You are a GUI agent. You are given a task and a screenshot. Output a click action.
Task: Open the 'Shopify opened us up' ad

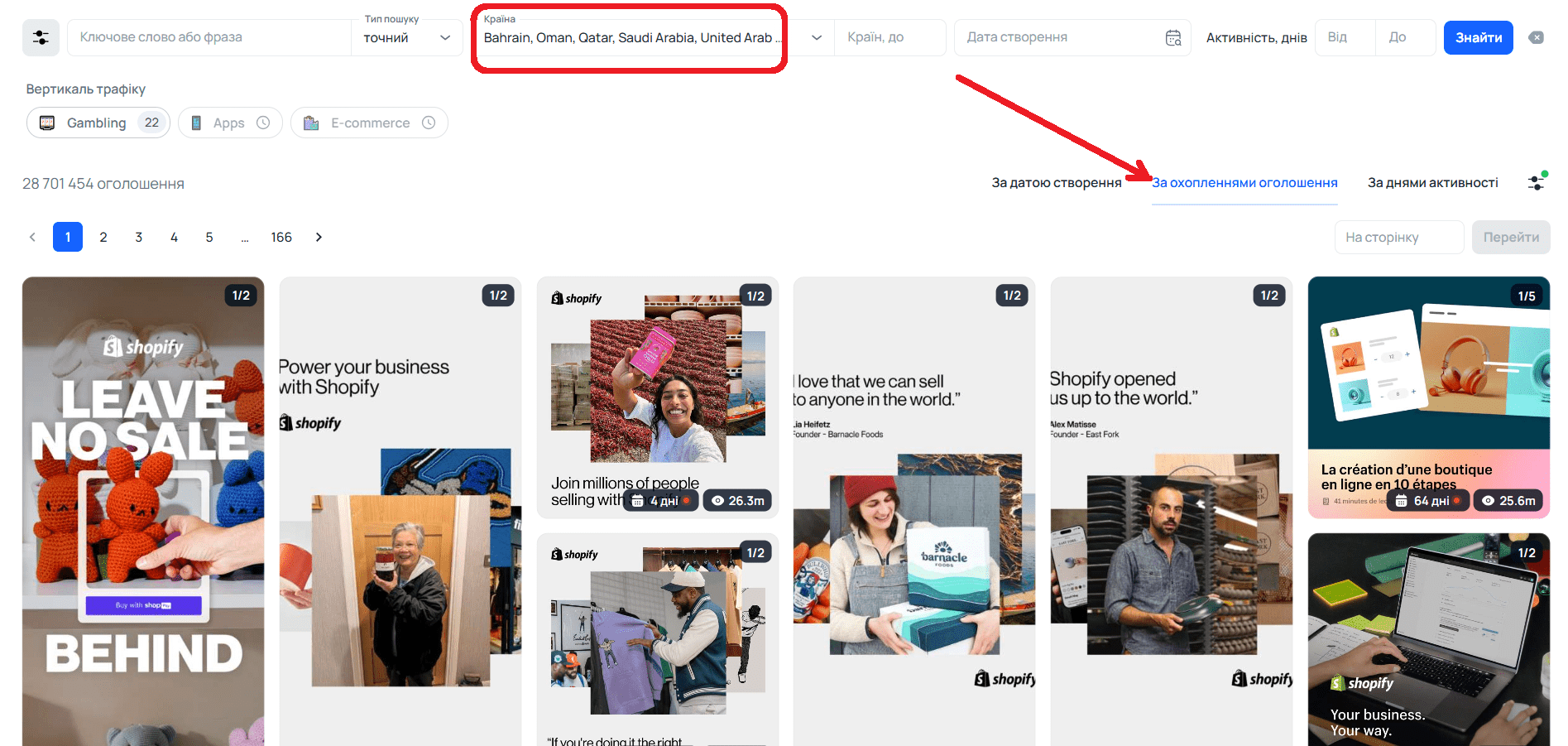[x=1172, y=512]
